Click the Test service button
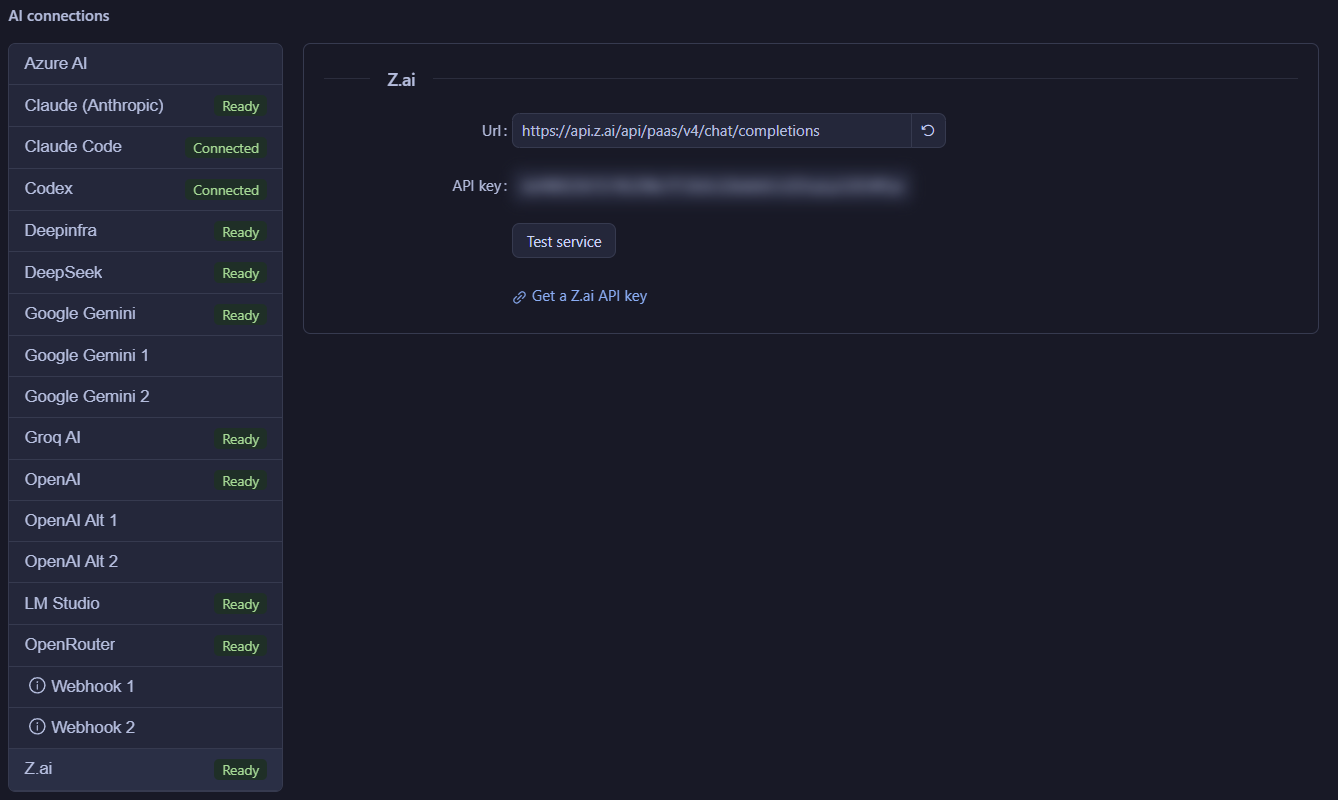 pos(564,241)
